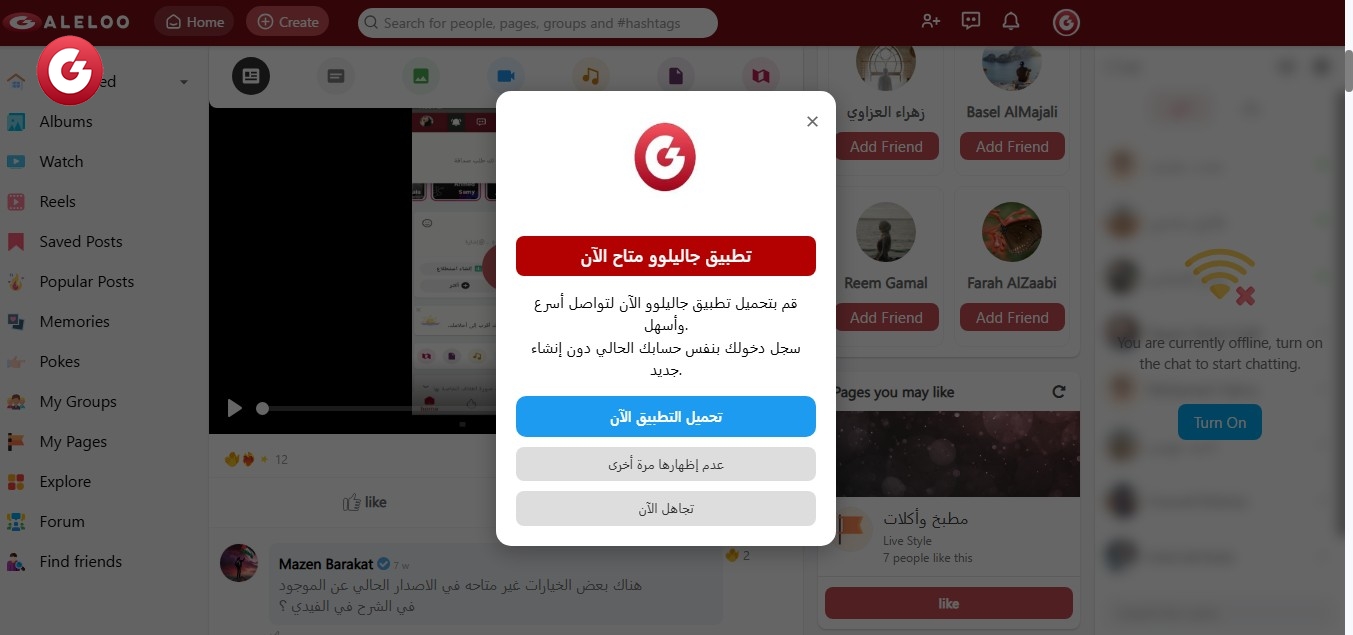Select the music post type icon
The image size is (1353, 635).
point(591,75)
